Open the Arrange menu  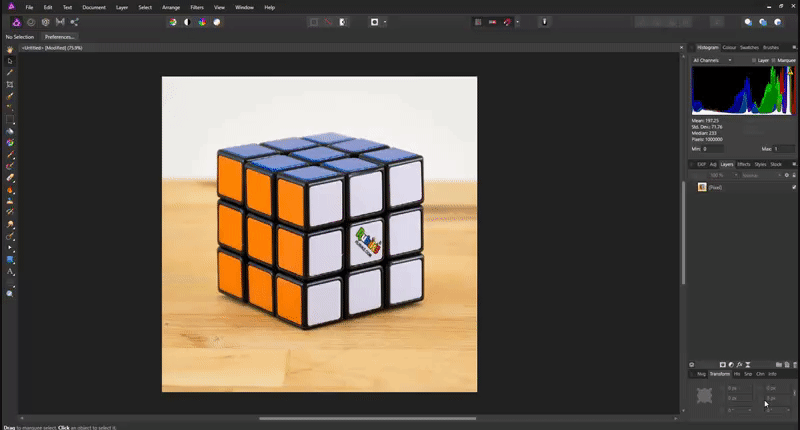(171, 8)
